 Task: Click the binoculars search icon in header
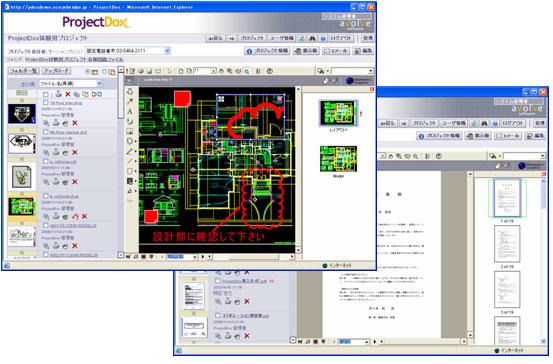point(312,38)
